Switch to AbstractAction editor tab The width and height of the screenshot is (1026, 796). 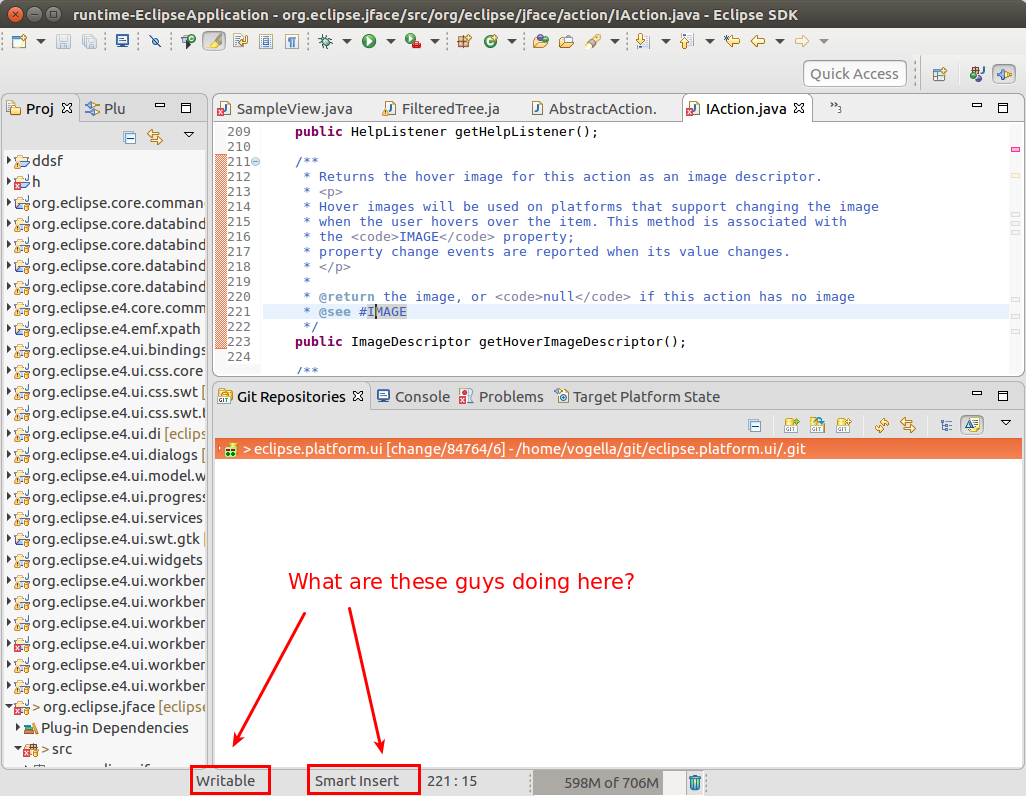pyautogui.click(x=594, y=109)
